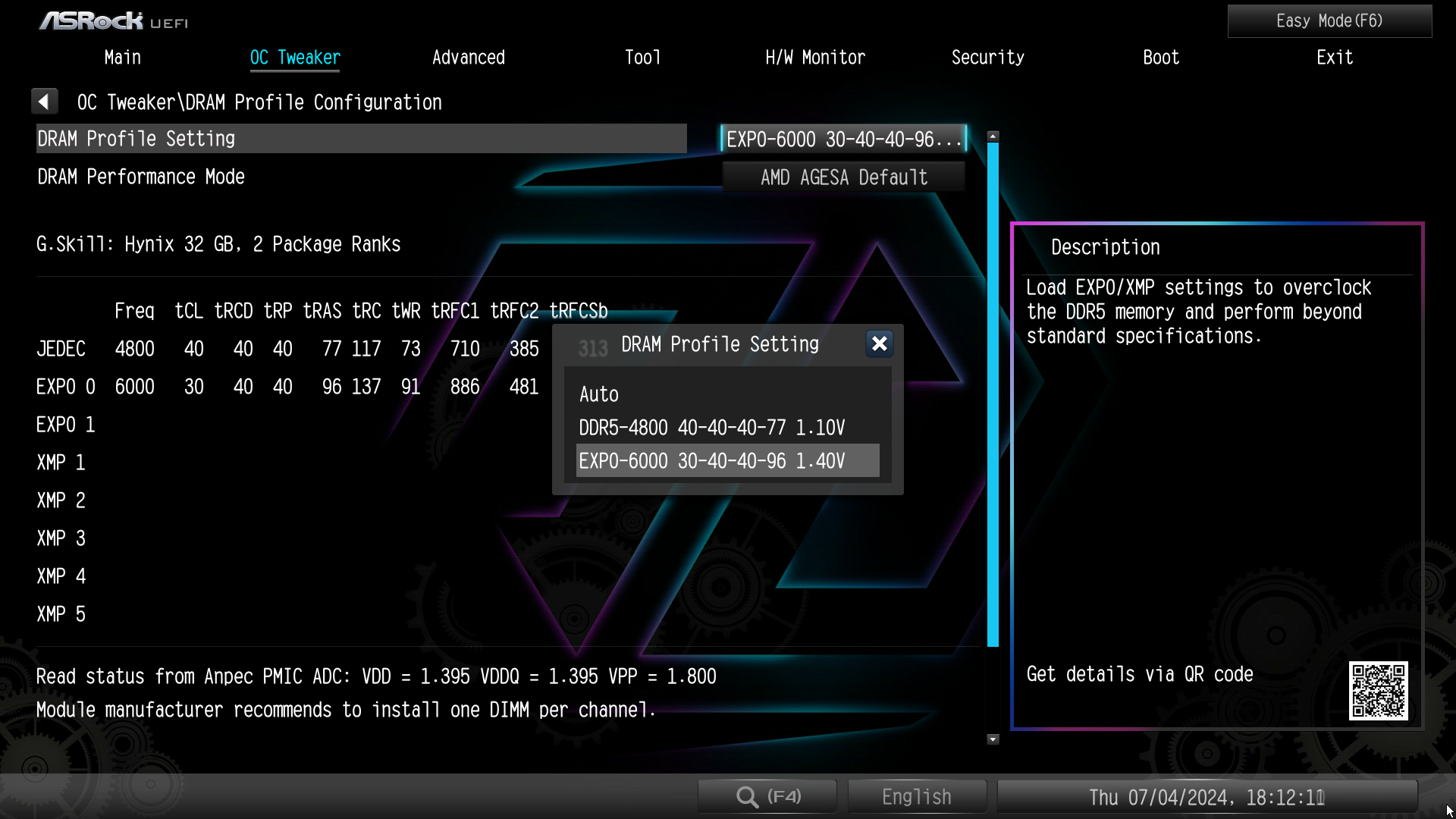The height and width of the screenshot is (819, 1456).
Task: Switch to Easy Mode (F6)
Action: (x=1329, y=21)
